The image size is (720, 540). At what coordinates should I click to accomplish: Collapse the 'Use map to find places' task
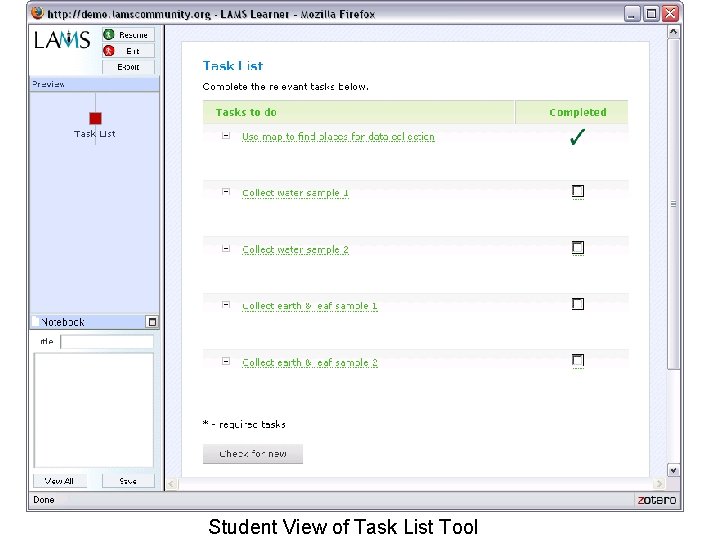pyautogui.click(x=226, y=135)
